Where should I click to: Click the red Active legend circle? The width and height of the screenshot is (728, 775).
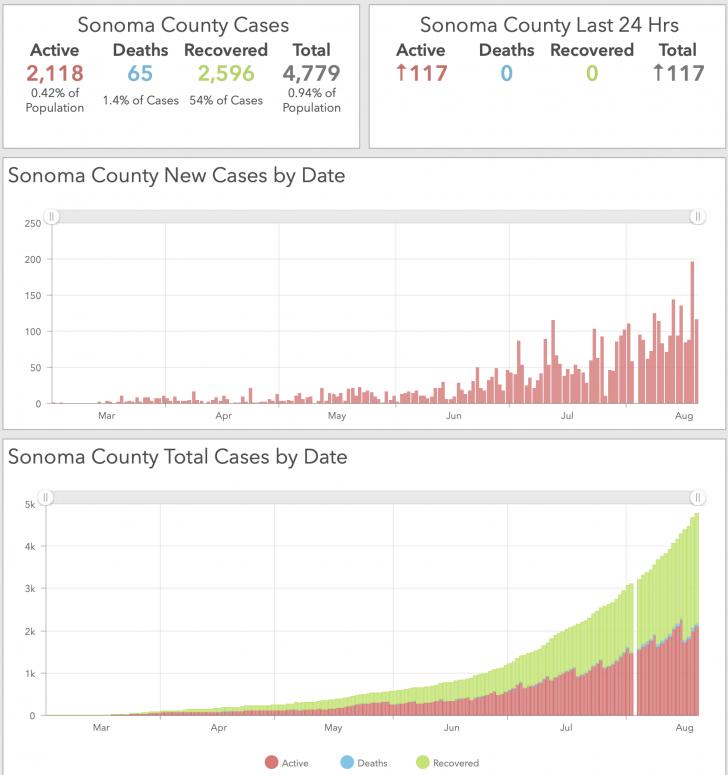click(x=271, y=763)
